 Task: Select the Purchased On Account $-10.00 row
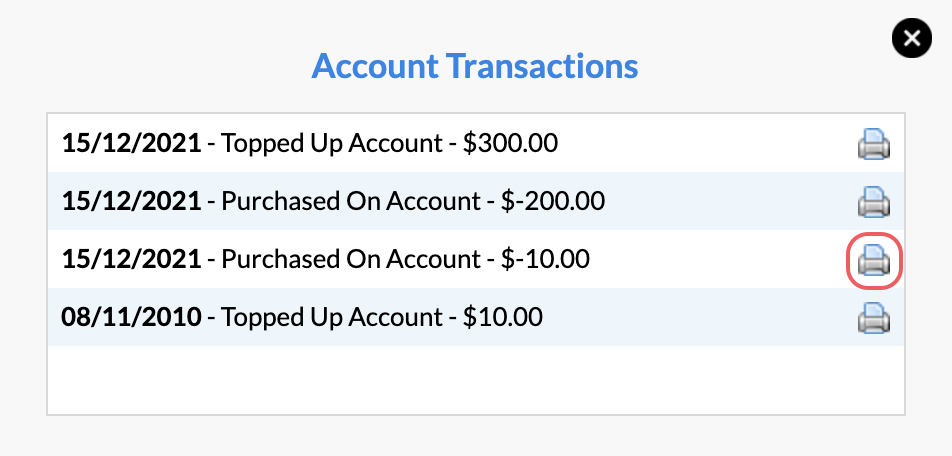(475, 259)
